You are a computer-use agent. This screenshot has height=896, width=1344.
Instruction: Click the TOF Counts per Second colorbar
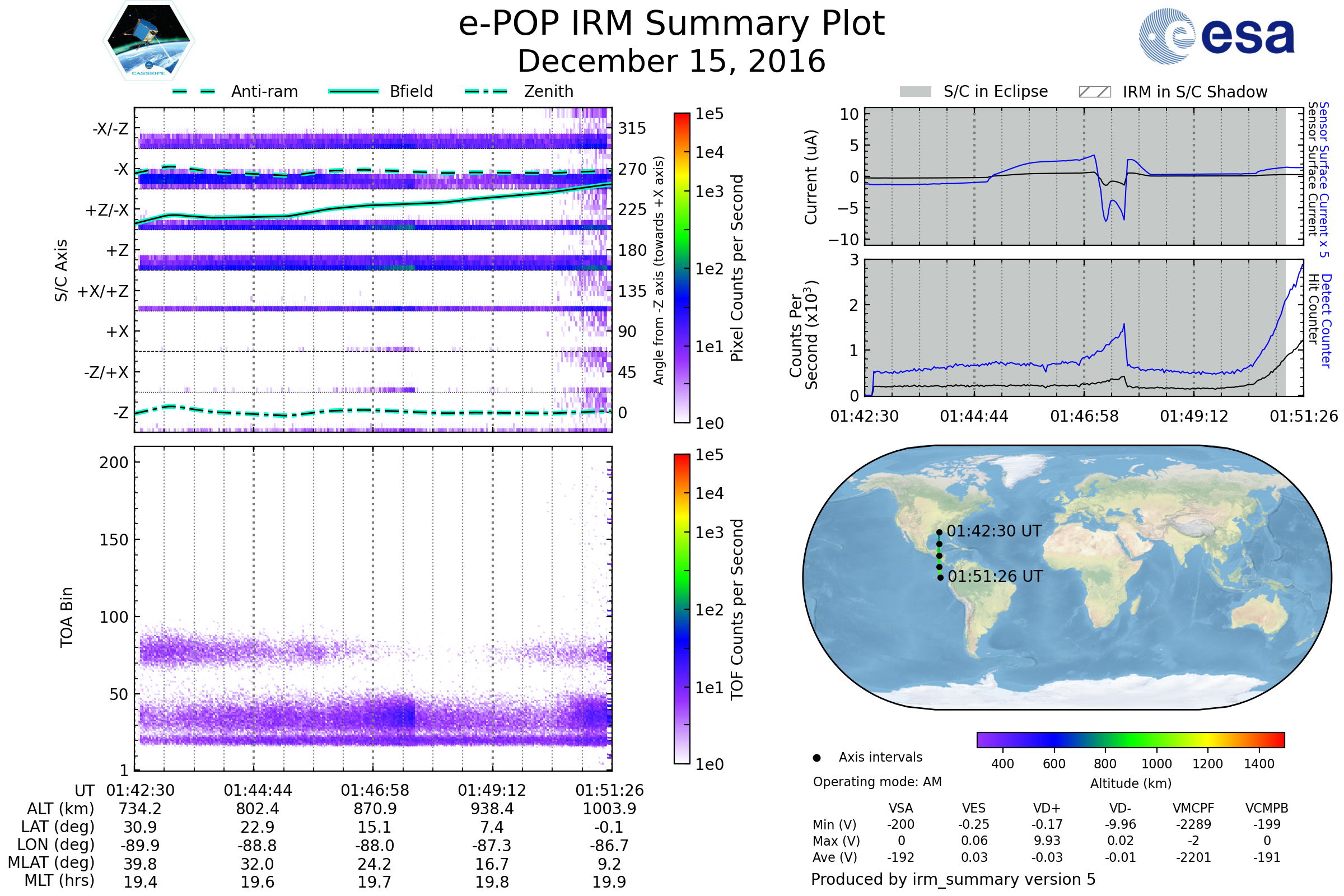pos(682,609)
